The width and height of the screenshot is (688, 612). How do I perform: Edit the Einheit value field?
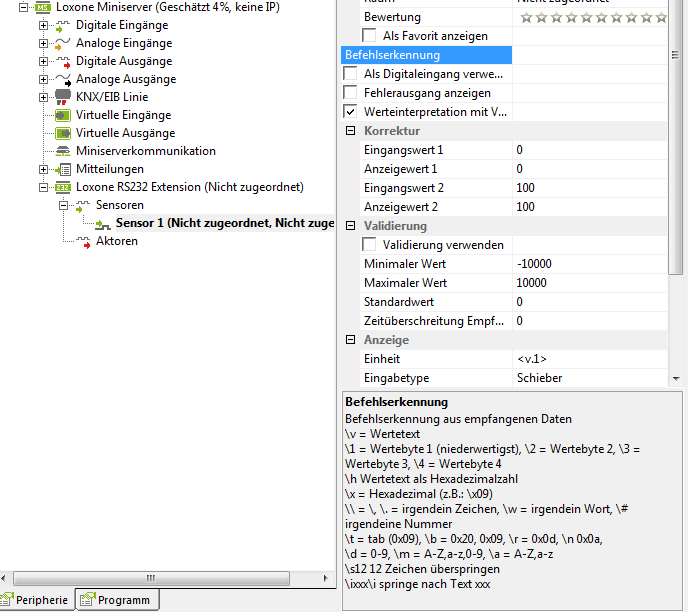(589, 359)
